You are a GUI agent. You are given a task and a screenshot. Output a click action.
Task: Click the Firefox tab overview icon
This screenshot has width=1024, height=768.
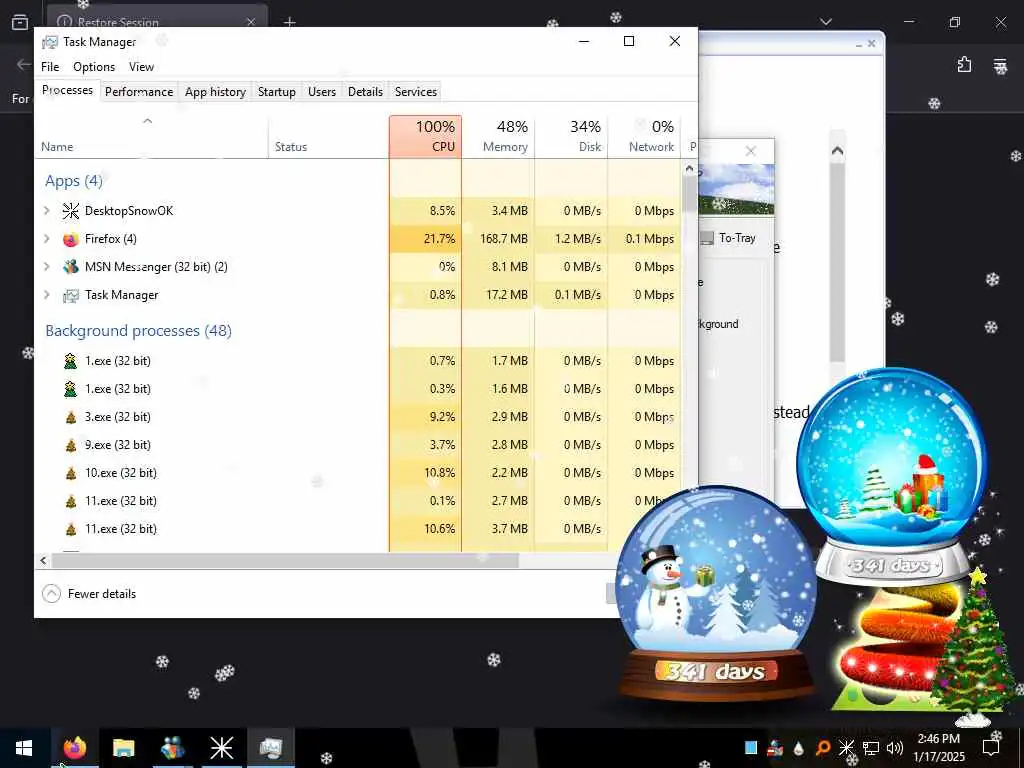tap(20, 22)
